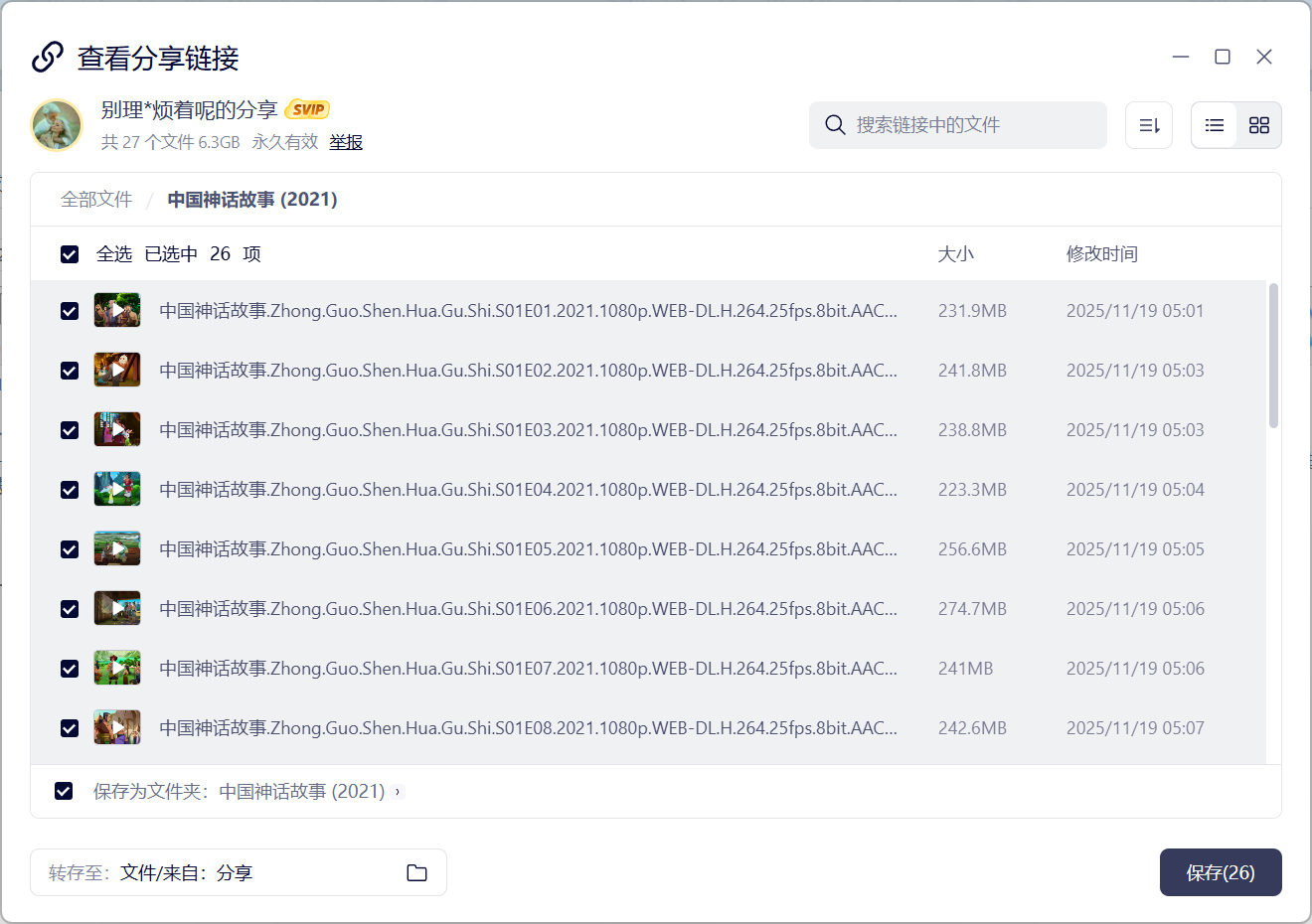Viewport: 1312px width, 924px height.
Task: Click the sharer's profile avatar
Action: (x=57, y=125)
